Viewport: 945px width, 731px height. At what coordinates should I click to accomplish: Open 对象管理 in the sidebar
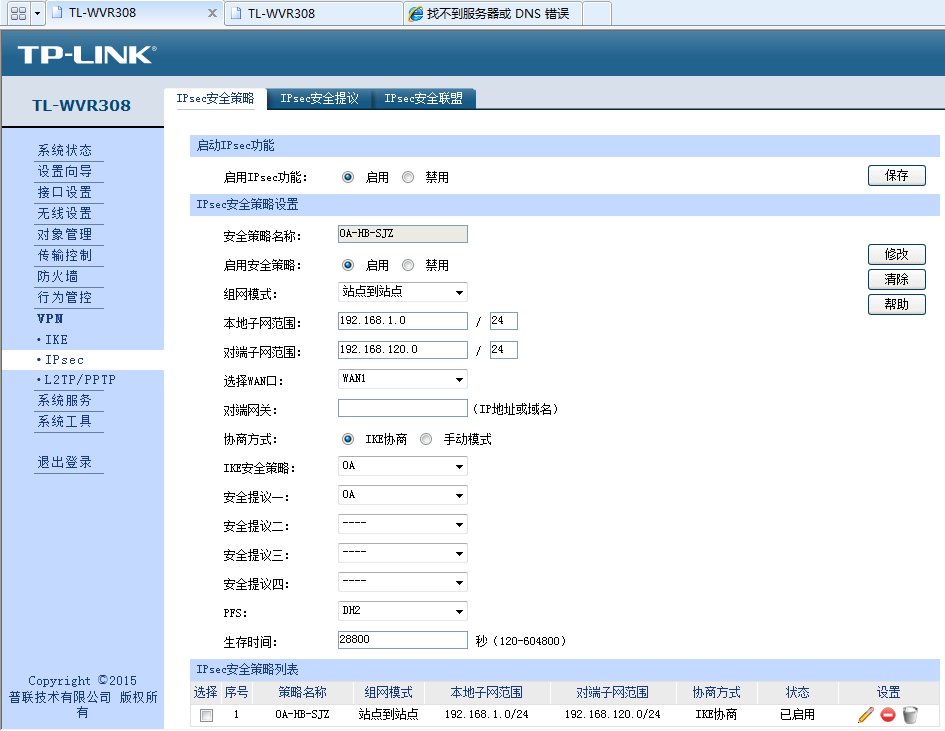click(64, 234)
